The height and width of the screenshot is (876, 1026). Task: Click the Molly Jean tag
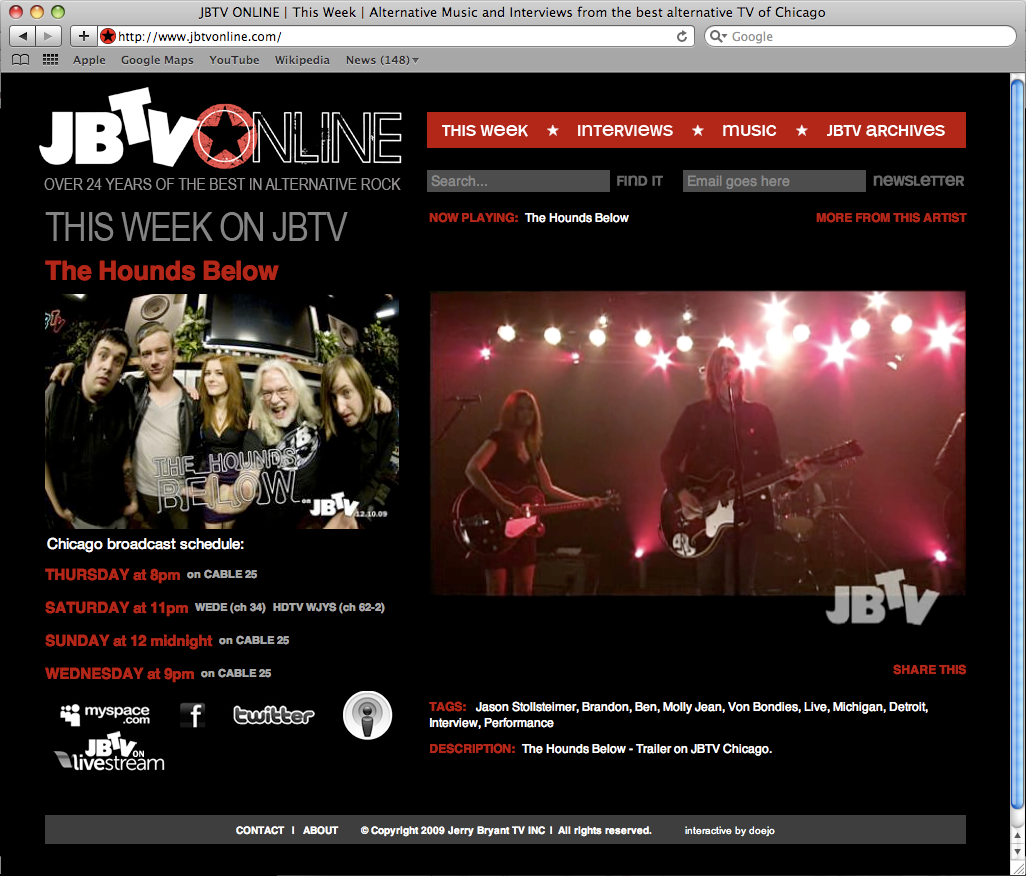tap(692, 707)
